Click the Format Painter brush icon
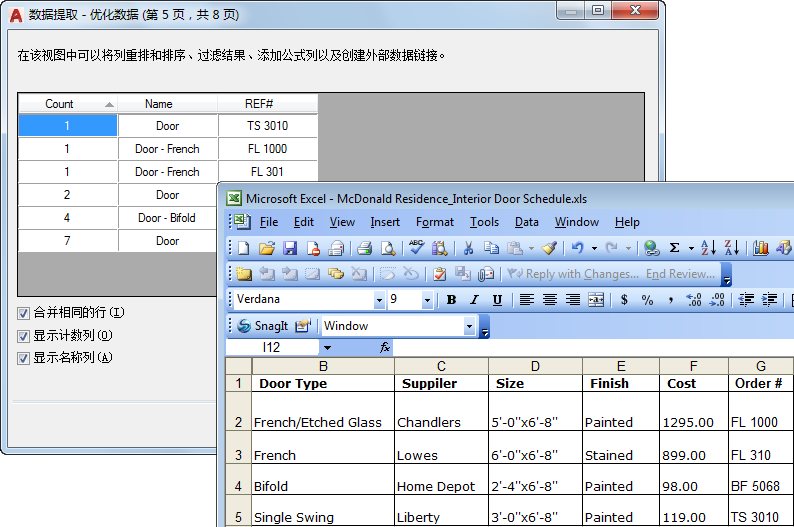 549,248
